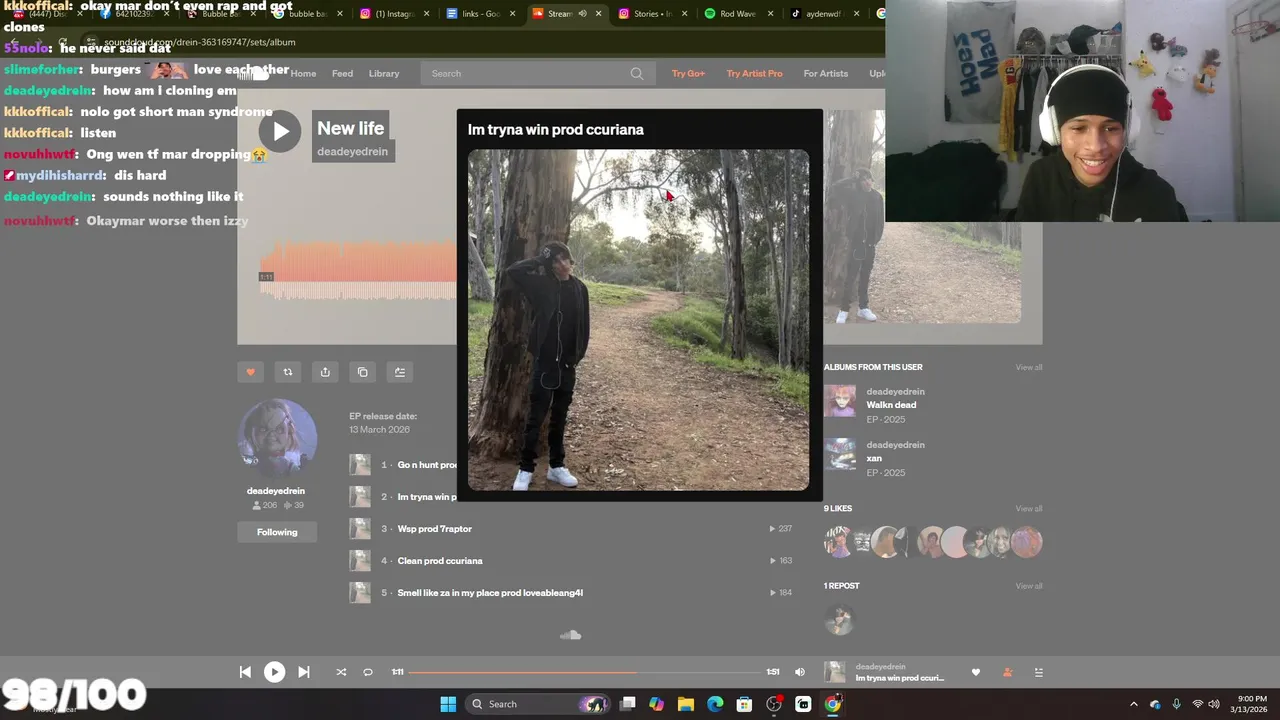This screenshot has height=720, width=1280.
Task: Open Library in SoundCloud navigation
Action: point(384,73)
